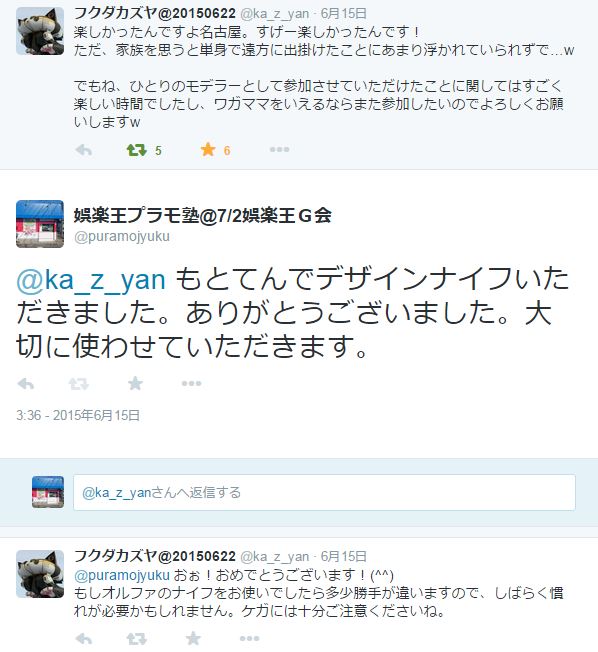The image size is (598, 652).
Task: Open more options on the bottom reply
Action: tap(249, 638)
